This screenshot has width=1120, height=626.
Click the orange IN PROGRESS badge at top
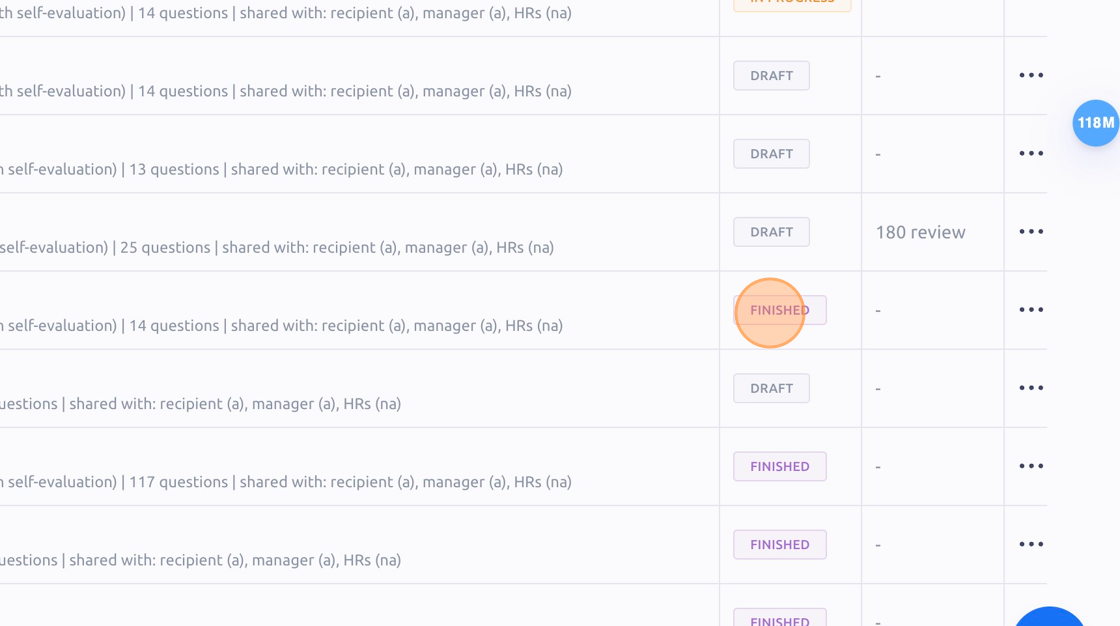tap(792, 4)
